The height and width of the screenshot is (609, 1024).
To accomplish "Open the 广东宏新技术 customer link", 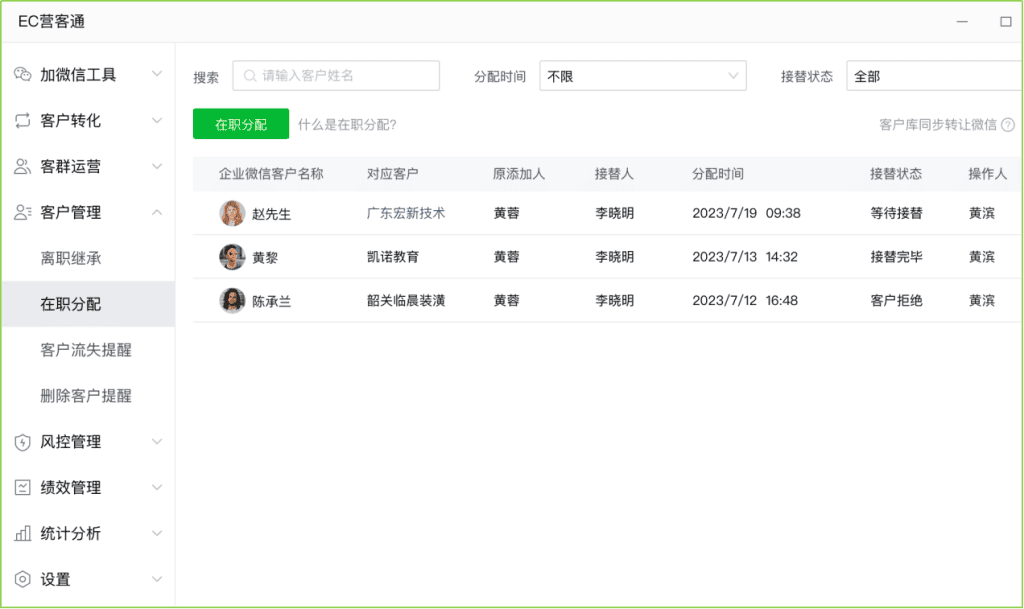I will [405, 214].
